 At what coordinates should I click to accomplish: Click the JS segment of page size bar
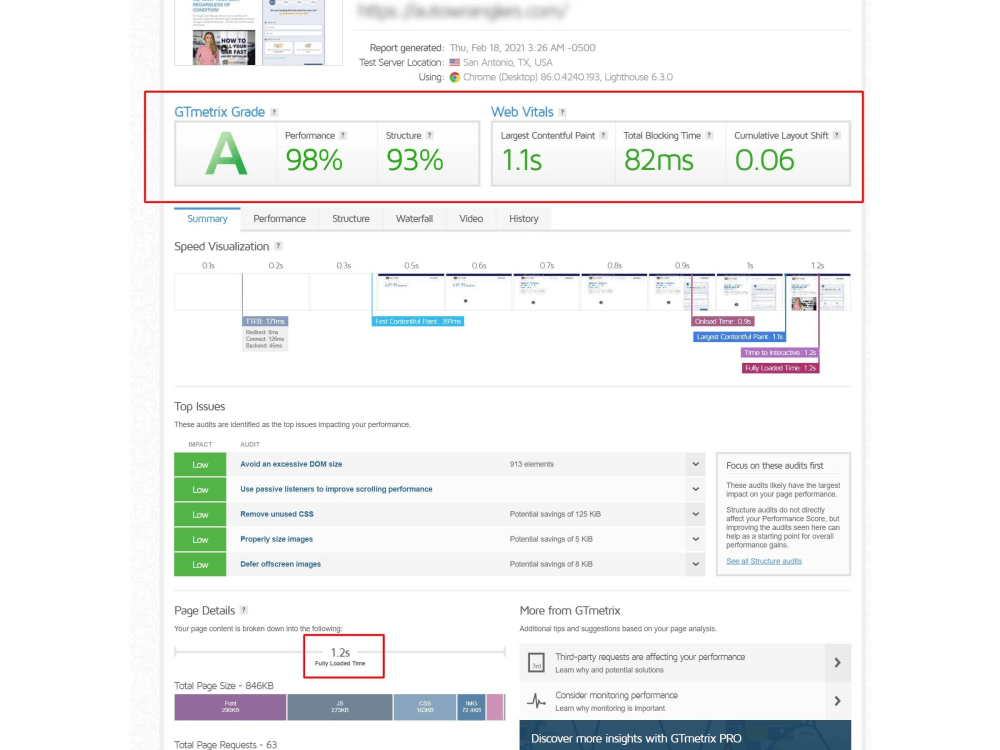[340, 707]
